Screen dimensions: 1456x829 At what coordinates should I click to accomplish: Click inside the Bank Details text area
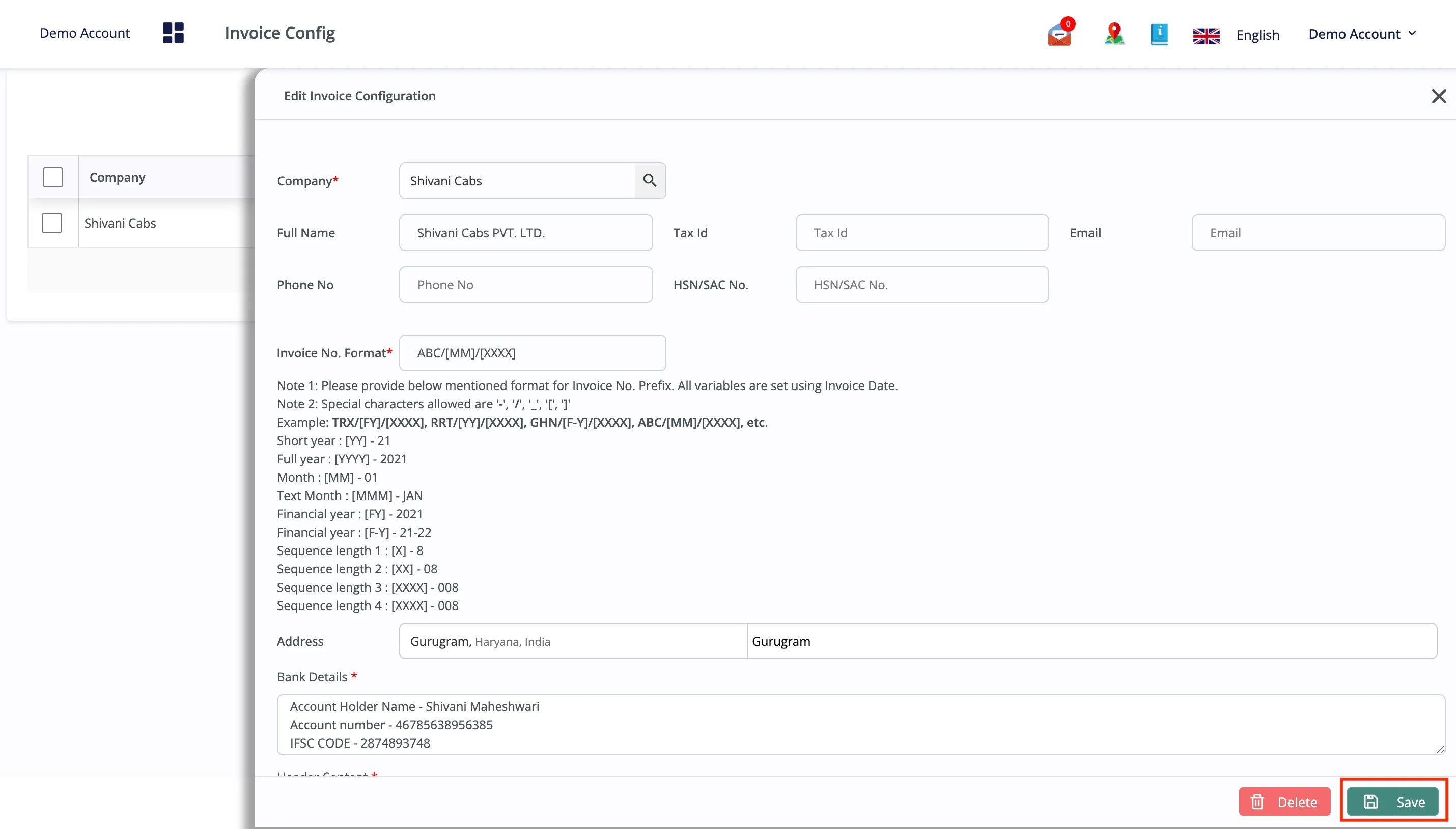click(x=861, y=724)
